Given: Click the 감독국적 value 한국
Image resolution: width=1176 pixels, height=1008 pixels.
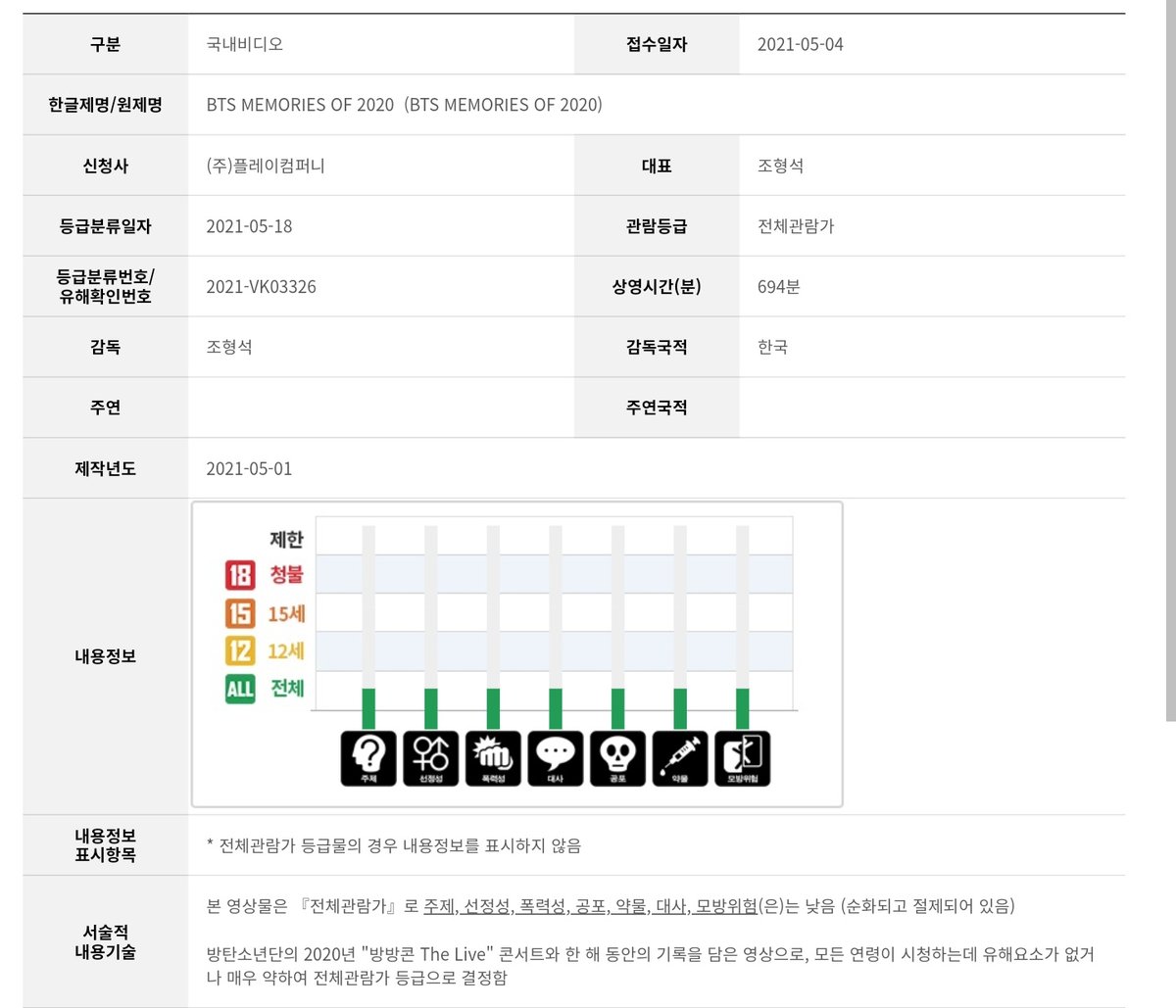Looking at the screenshot, I should pyautogui.click(x=772, y=347).
